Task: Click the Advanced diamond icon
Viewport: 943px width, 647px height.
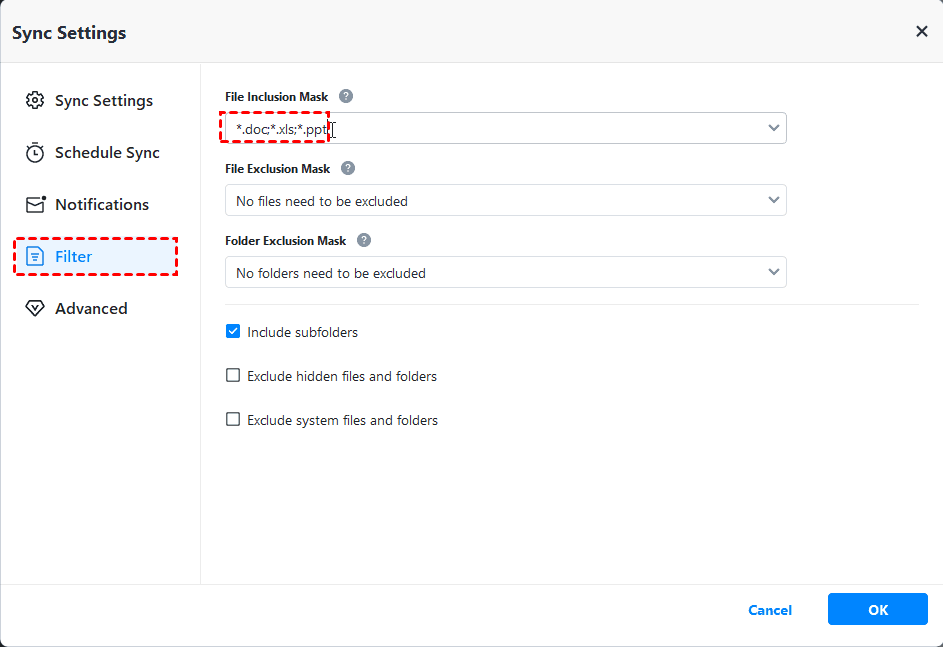Action: pos(35,309)
